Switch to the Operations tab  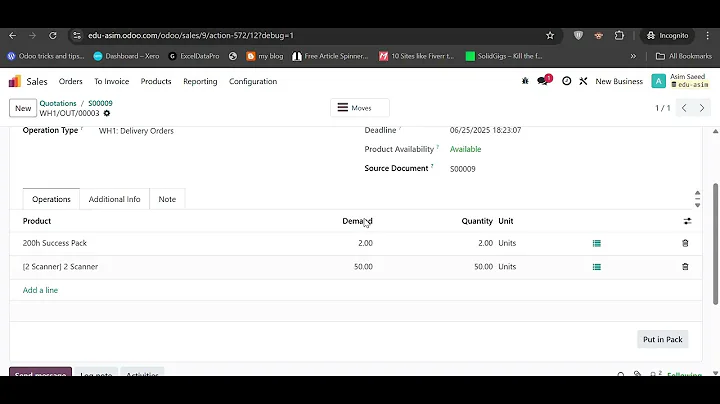[x=51, y=199]
